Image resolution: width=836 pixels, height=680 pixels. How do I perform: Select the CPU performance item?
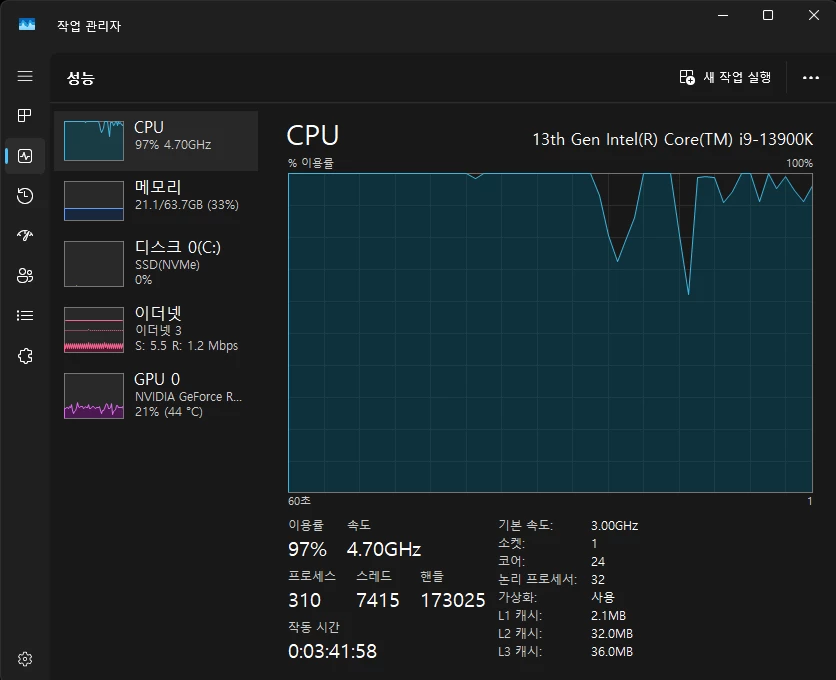tap(156, 141)
